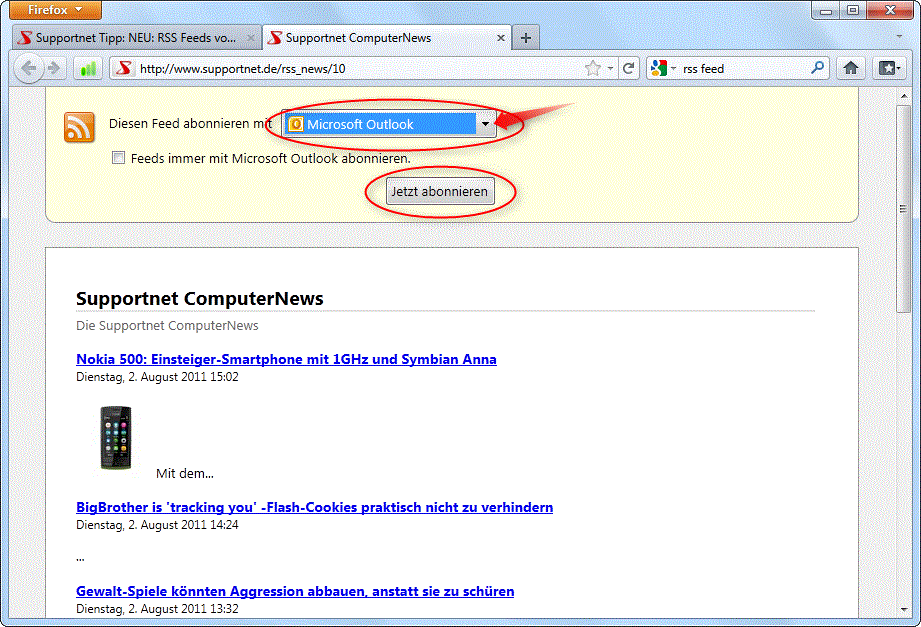Viewport: 921px width, 627px height.
Task: Click the vertical scrollbar thumb
Action: [x=903, y=209]
